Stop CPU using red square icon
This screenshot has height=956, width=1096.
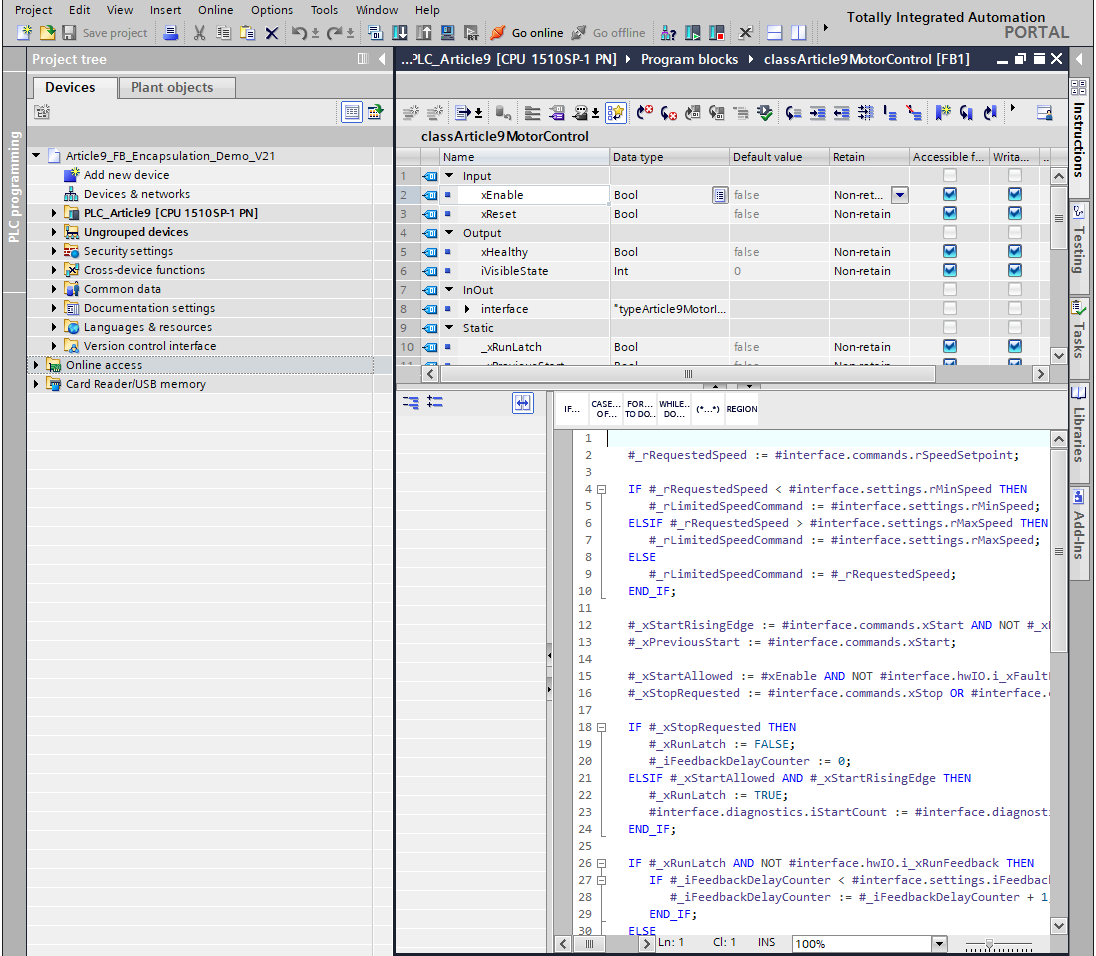[x=717, y=32]
